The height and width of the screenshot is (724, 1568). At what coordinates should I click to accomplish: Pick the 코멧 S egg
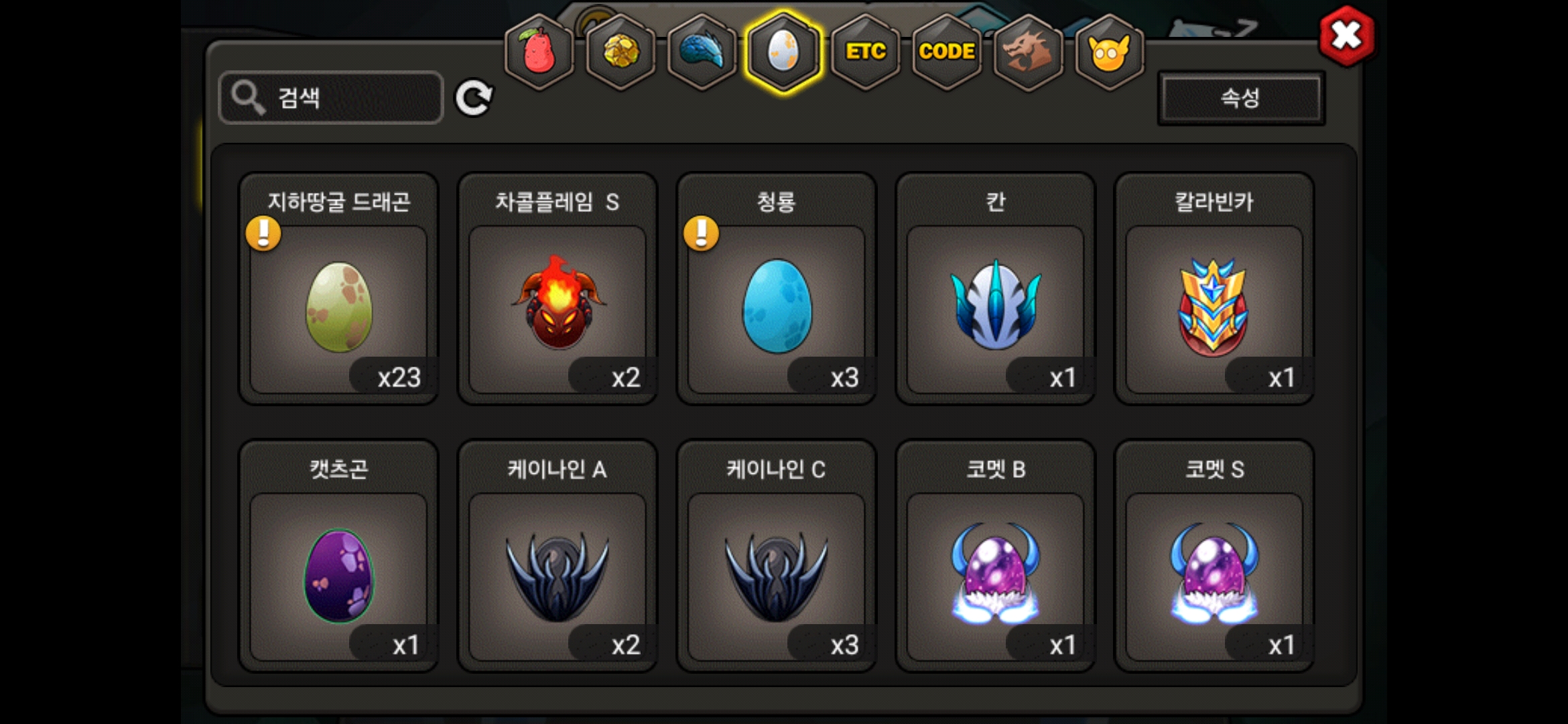click(1214, 556)
